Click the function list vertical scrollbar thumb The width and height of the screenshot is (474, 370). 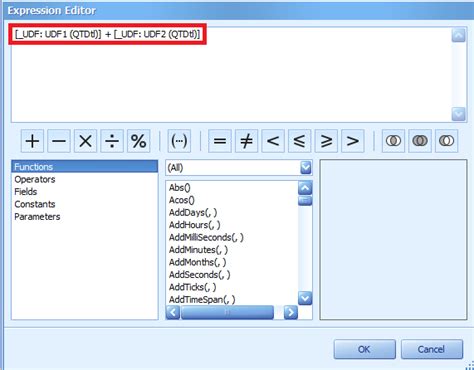[x=305, y=201]
